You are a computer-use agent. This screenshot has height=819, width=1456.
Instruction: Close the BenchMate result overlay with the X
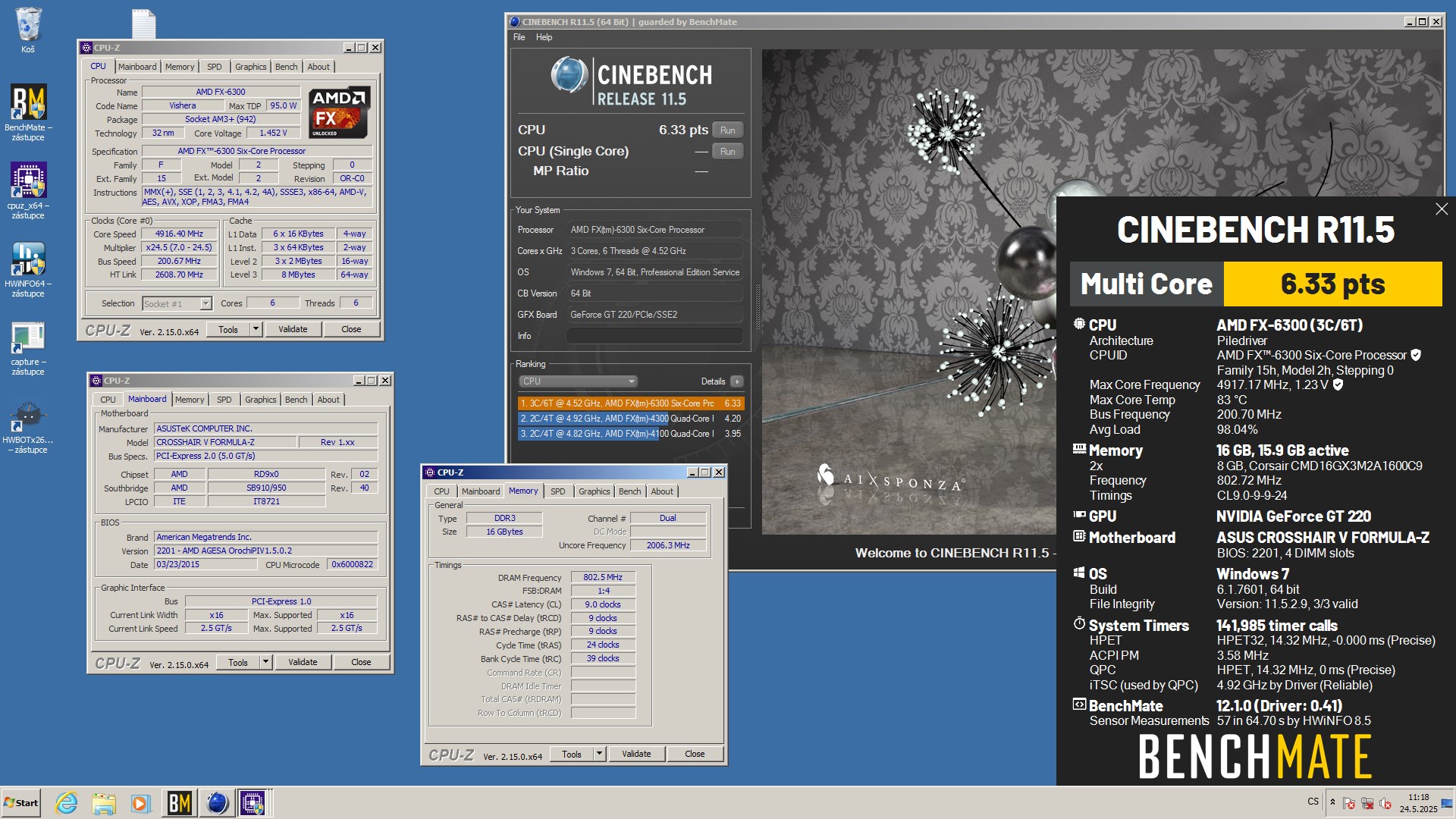[1441, 209]
